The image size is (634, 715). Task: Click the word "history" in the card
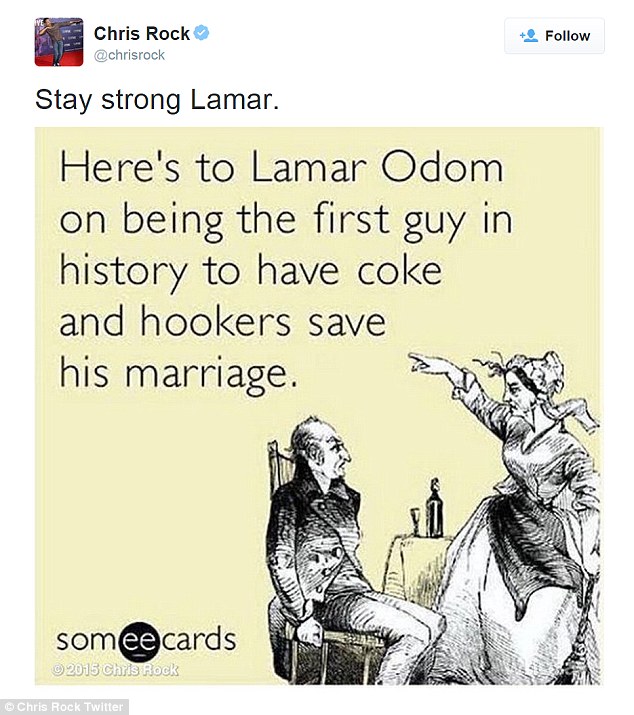(123, 270)
